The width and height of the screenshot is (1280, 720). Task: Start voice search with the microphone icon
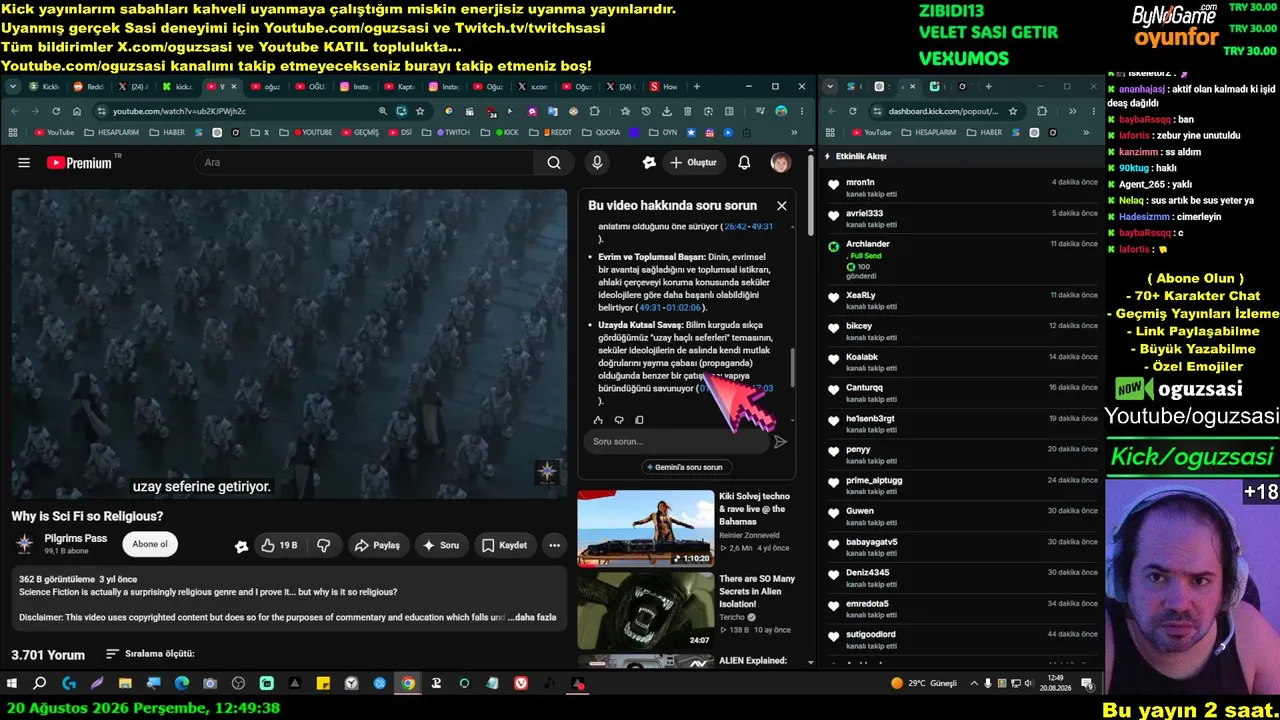(597, 163)
